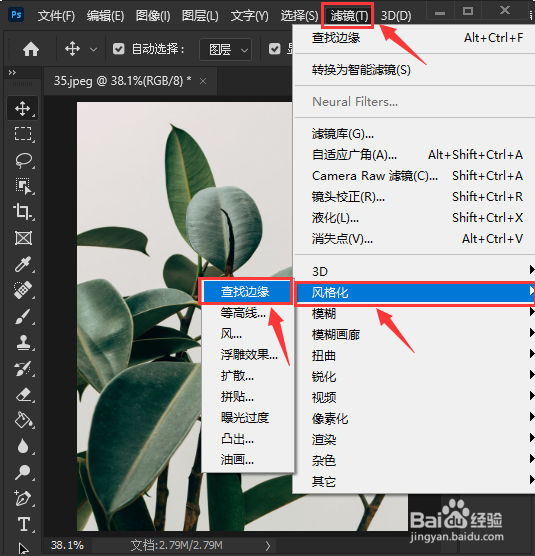
Task: Choose 浮雕效果... filter
Action: coord(248,355)
